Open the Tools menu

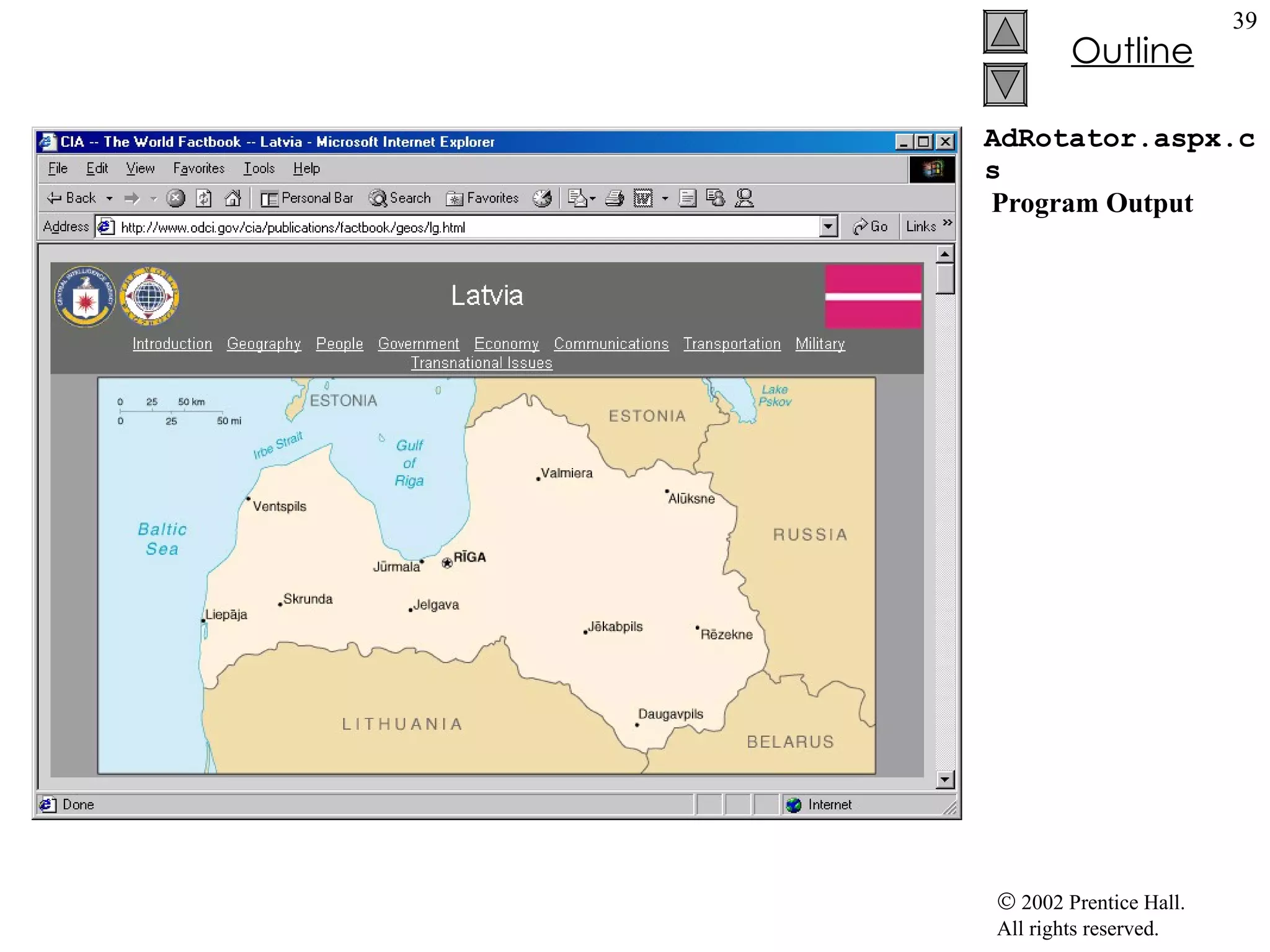[259, 169]
